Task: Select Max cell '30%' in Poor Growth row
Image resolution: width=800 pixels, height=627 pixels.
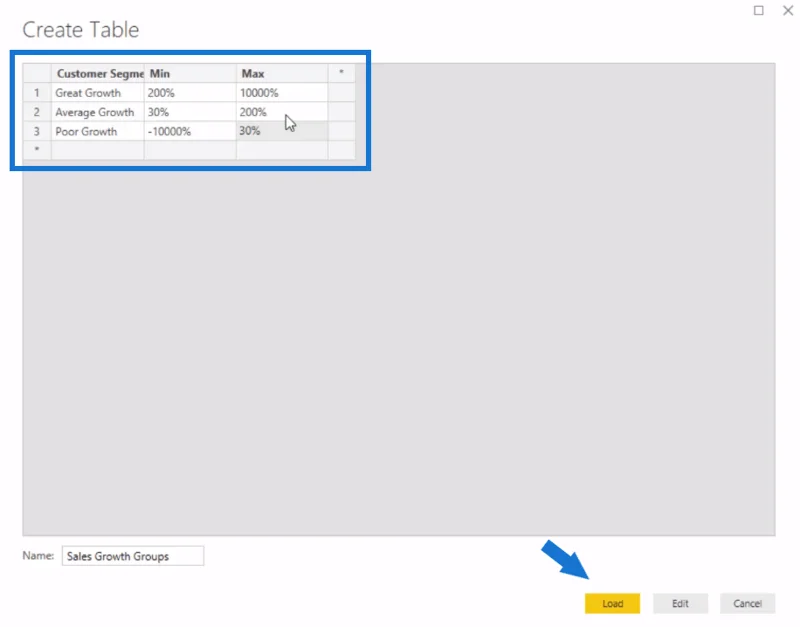Action: [x=282, y=131]
